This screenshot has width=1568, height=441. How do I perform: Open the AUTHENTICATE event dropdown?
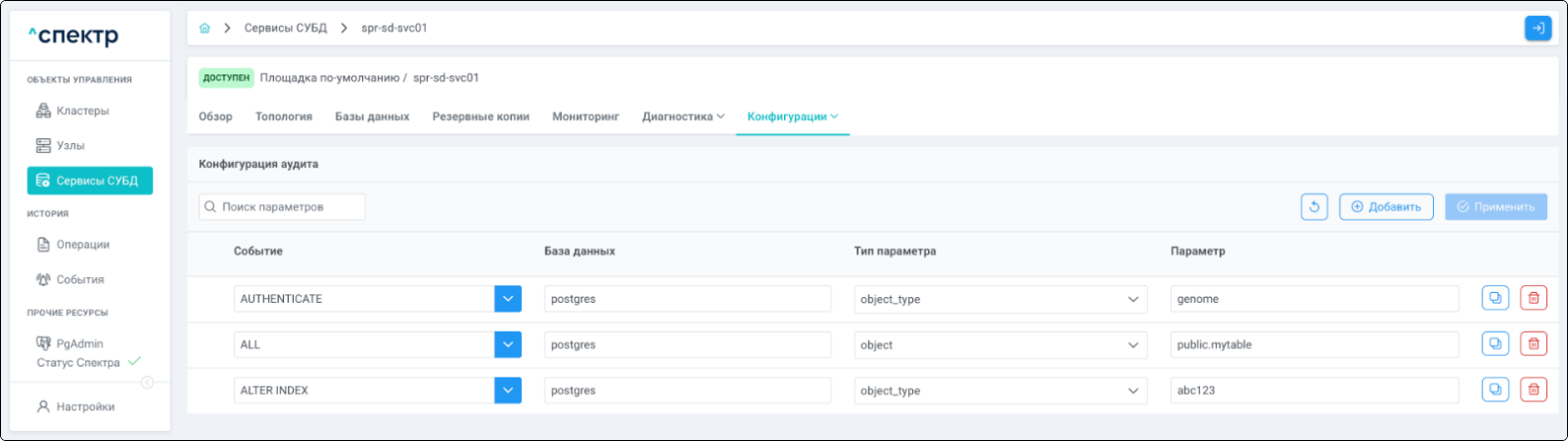507,299
